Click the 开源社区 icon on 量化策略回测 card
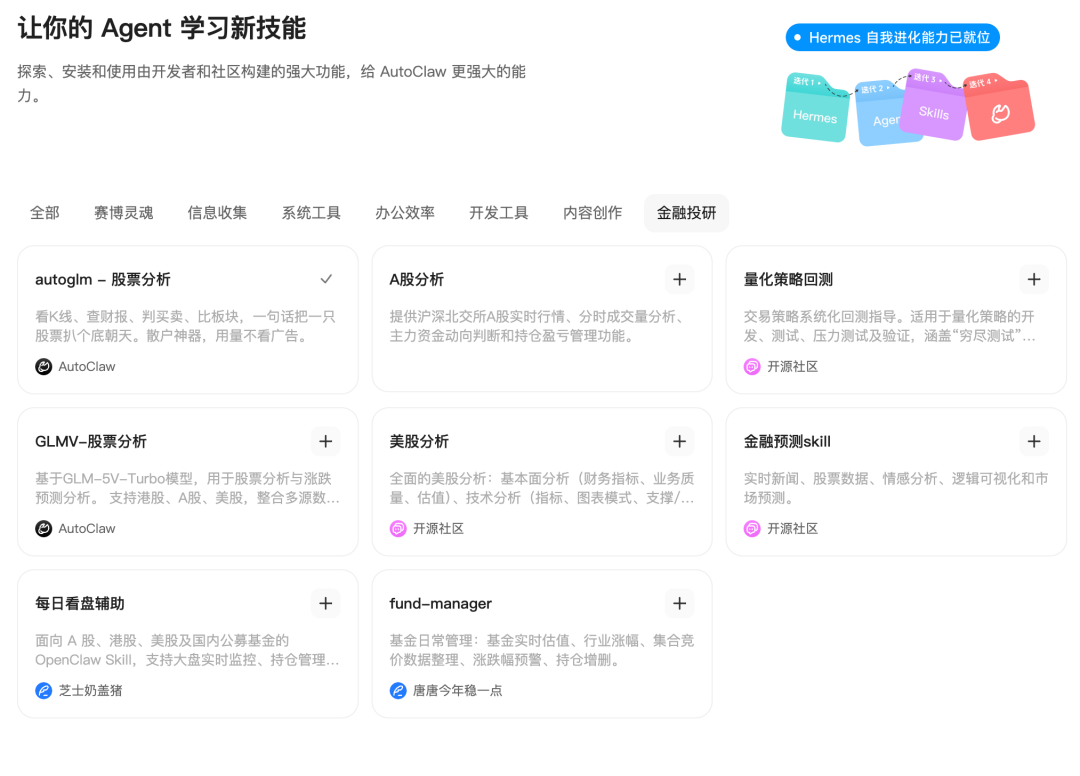This screenshot has width=1080, height=776. pos(751,366)
